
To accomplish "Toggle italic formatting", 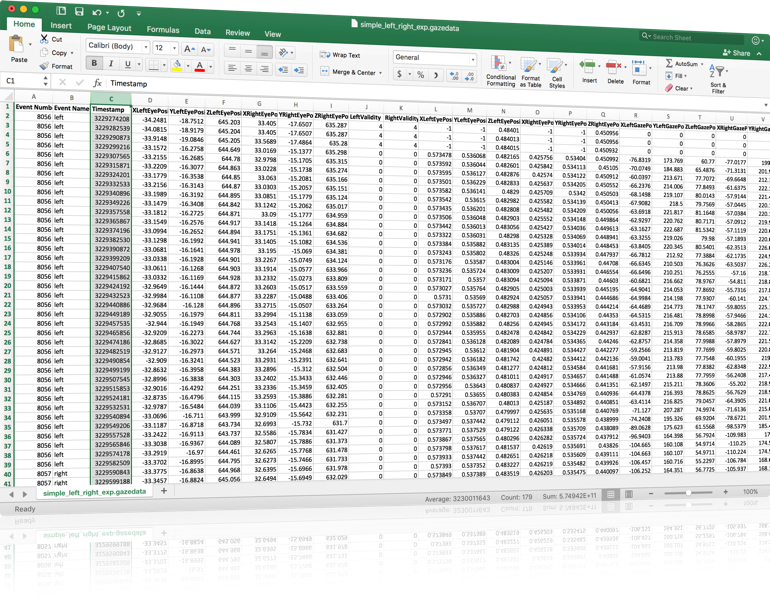I will [x=113, y=65].
